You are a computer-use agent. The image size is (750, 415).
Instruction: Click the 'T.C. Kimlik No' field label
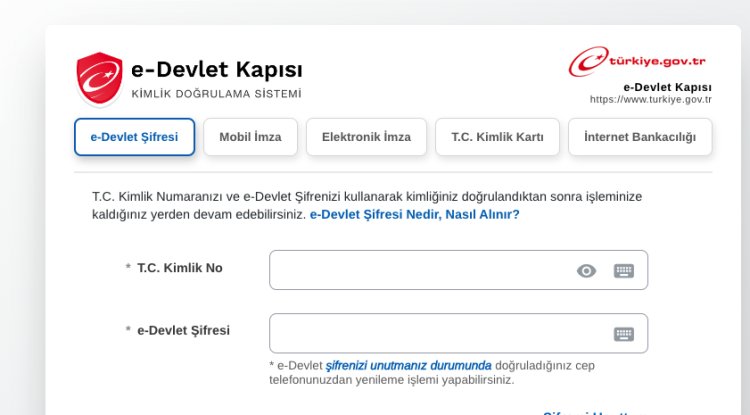point(180,268)
